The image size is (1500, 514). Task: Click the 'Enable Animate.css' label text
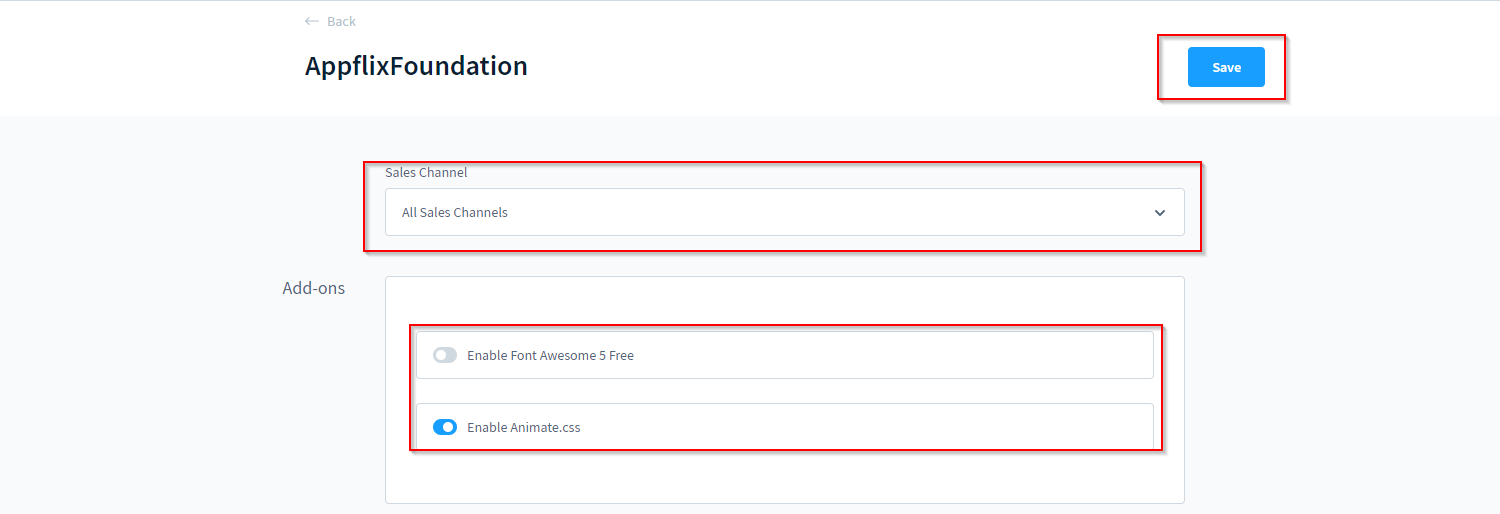[x=523, y=427]
